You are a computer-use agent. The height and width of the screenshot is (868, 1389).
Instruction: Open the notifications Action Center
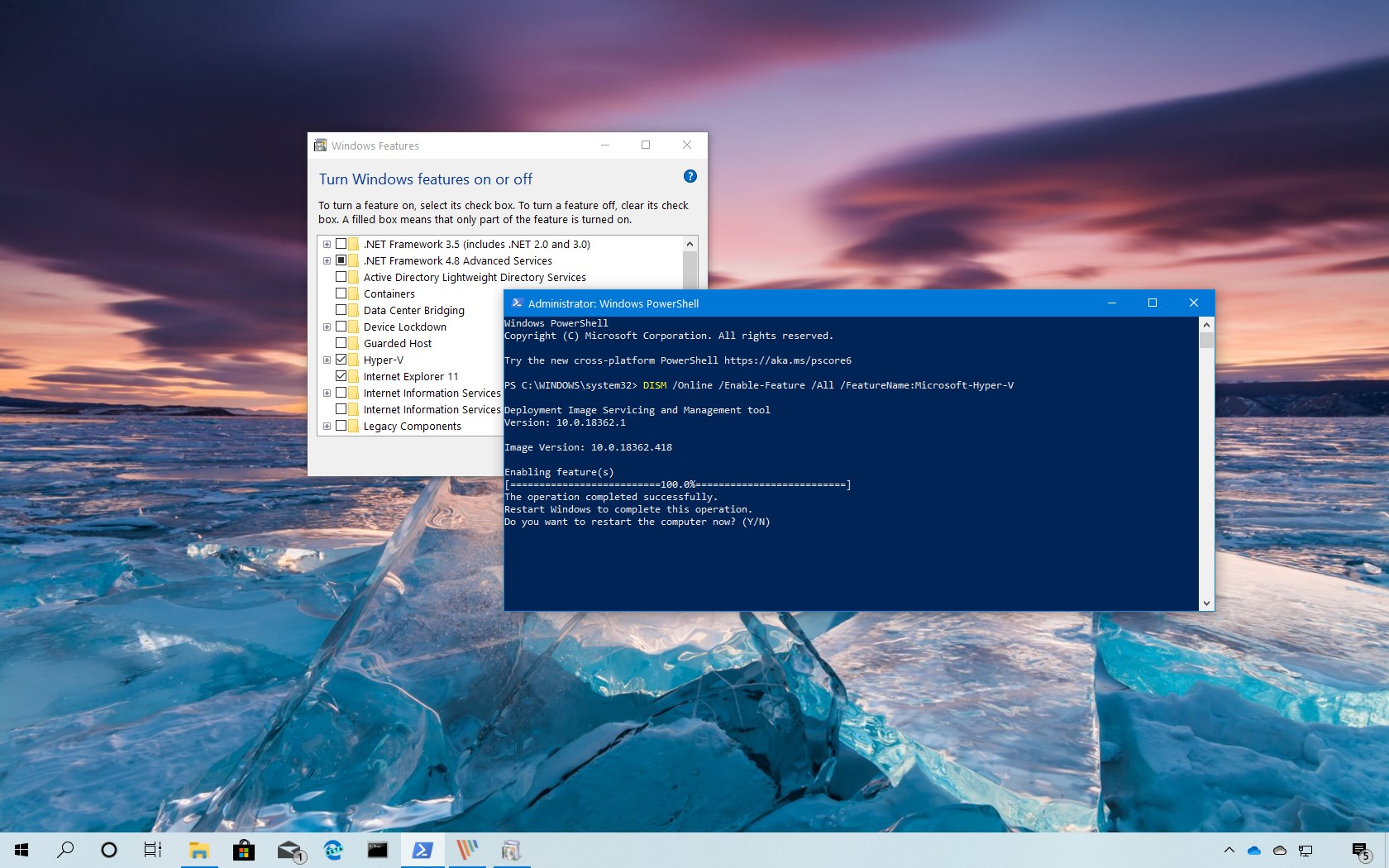[1362, 851]
